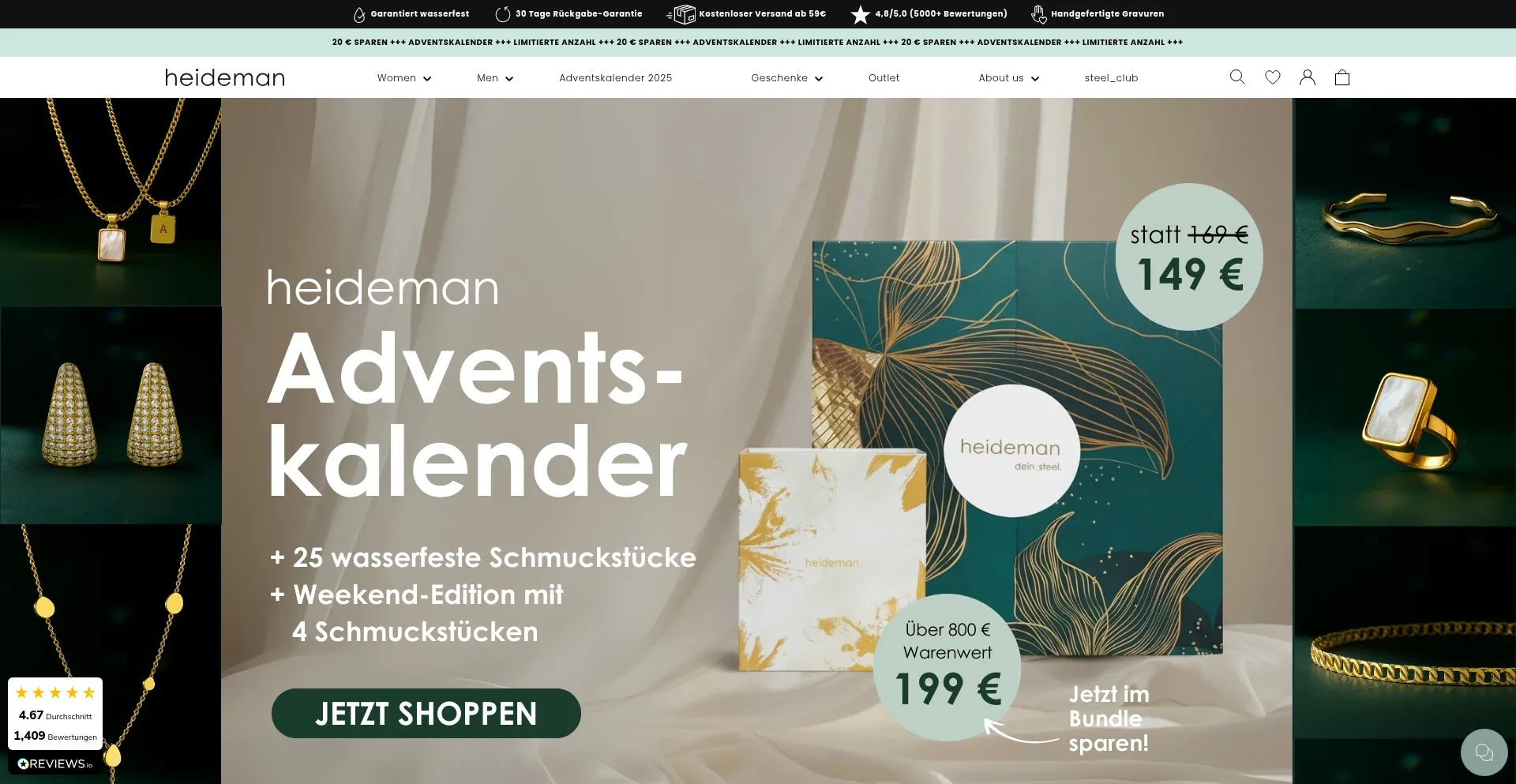View wishlist via heart icon

(1273, 77)
